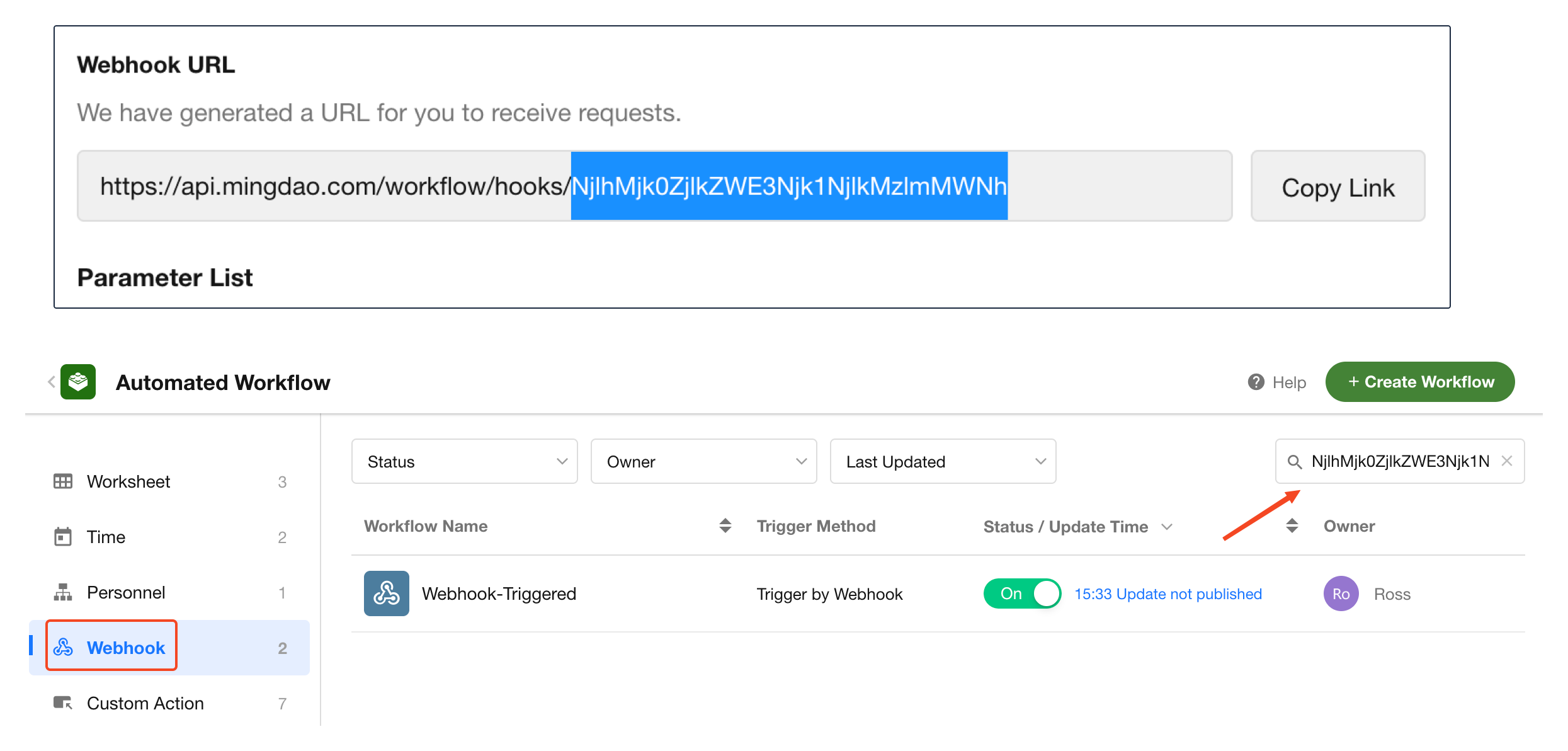The height and width of the screenshot is (751, 1568).
Task: Open the Status filter dropdown
Action: click(464, 462)
